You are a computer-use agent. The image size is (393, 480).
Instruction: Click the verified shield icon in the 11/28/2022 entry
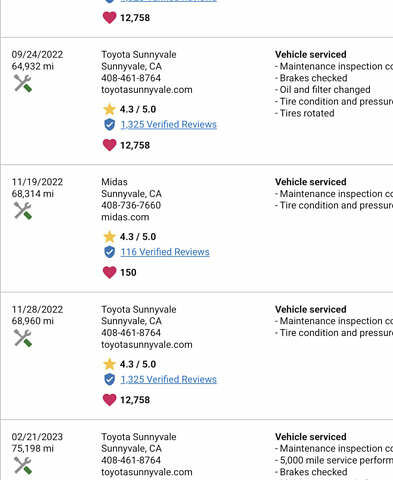109,379
